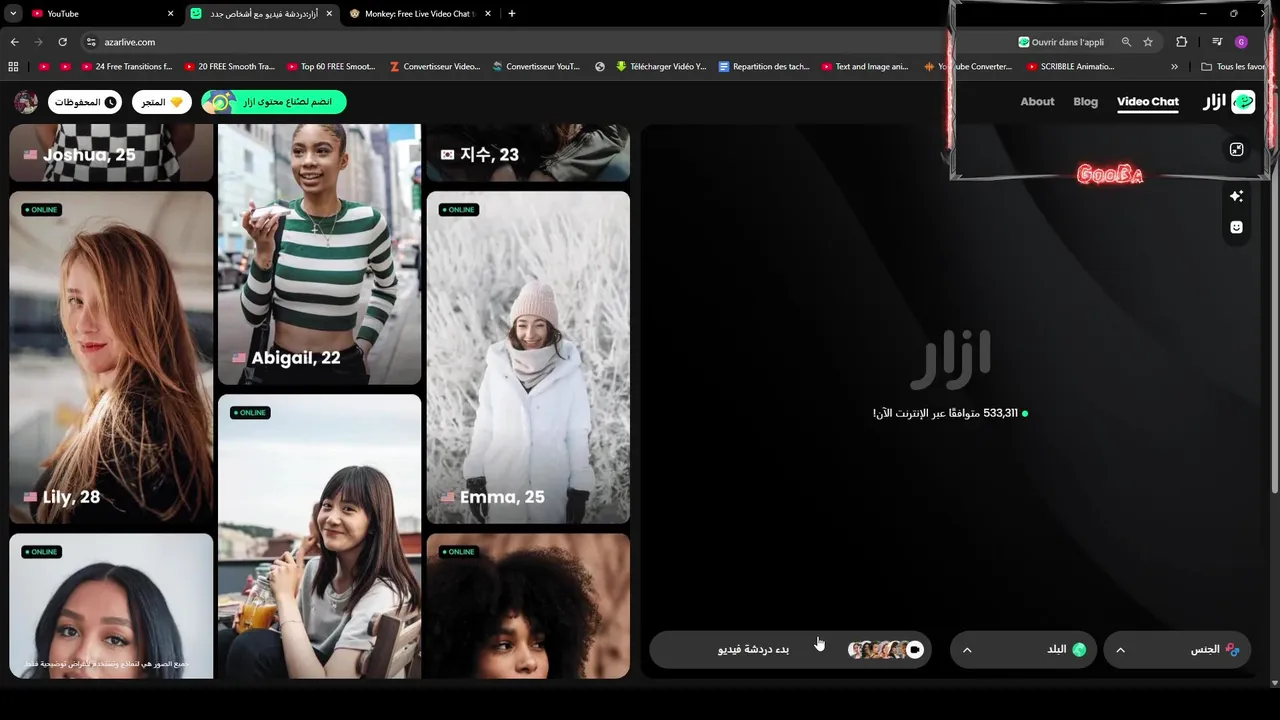Select the active Azar tab
Screen dimensions: 1280x720
(262, 14)
